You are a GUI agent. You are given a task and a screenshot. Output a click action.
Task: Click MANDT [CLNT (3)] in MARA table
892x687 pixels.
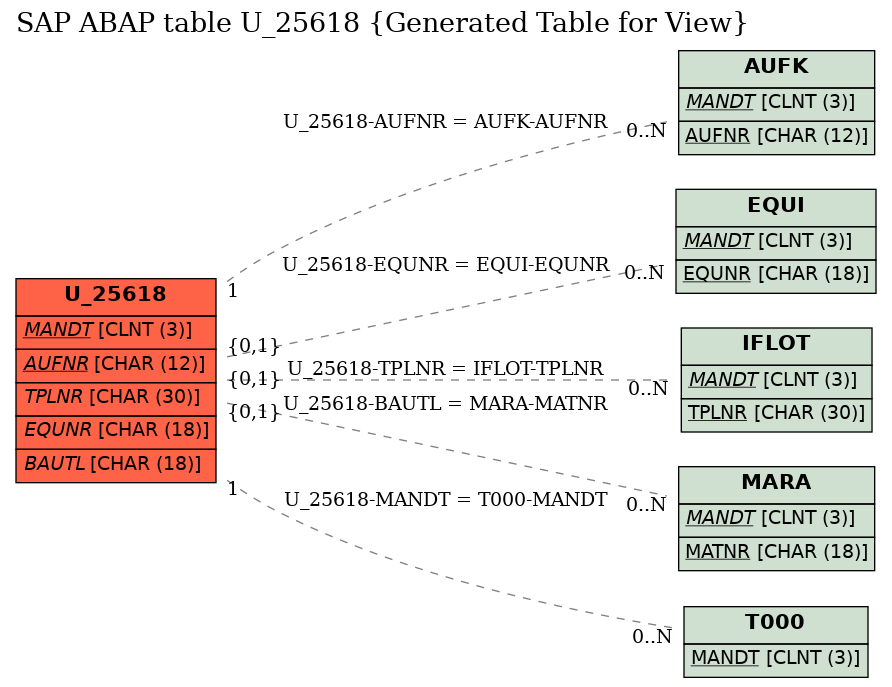pyautogui.click(x=776, y=520)
